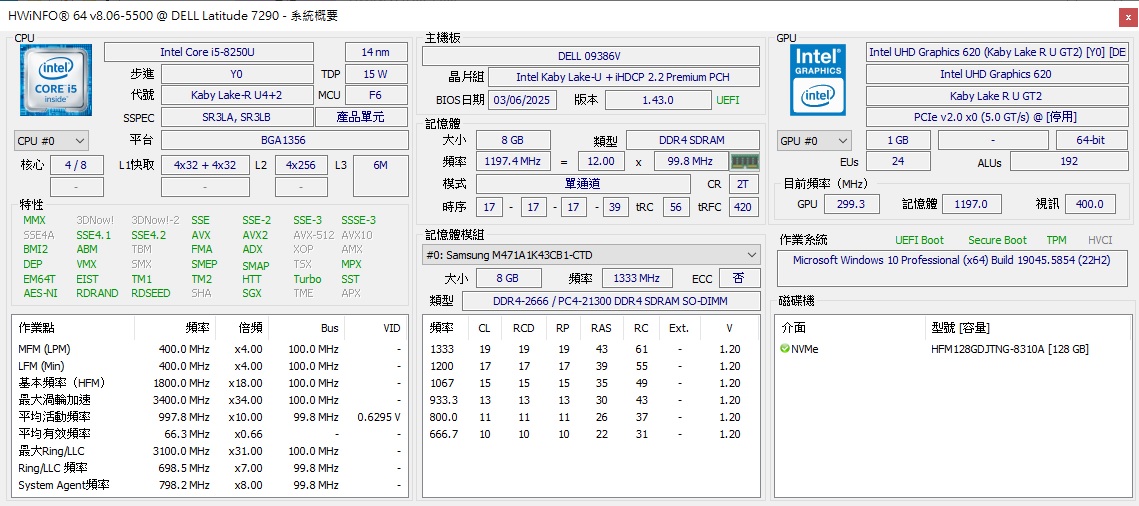Viewport: 1139px width, 506px height.
Task: Click the 15 W TDP field
Action: pyautogui.click(x=376, y=74)
